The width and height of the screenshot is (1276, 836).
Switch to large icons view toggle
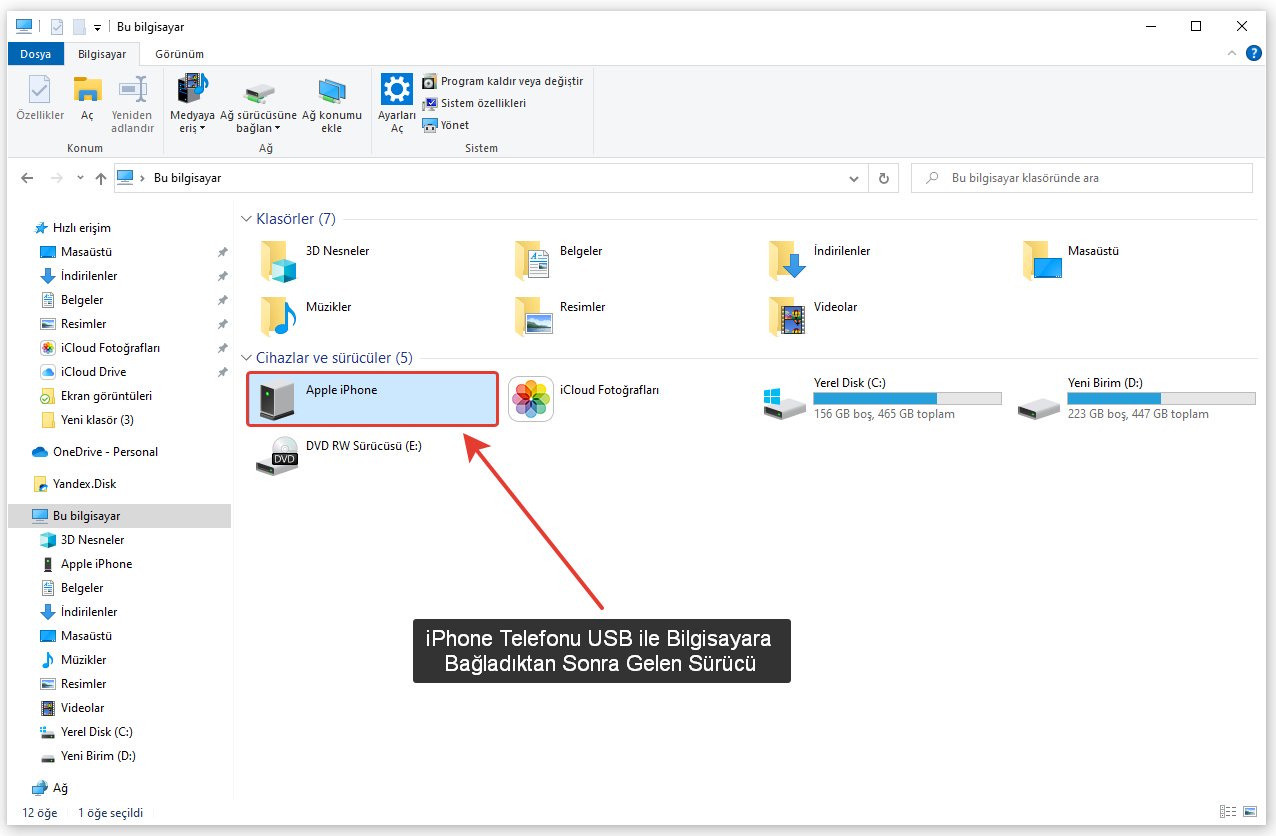(x=1250, y=812)
